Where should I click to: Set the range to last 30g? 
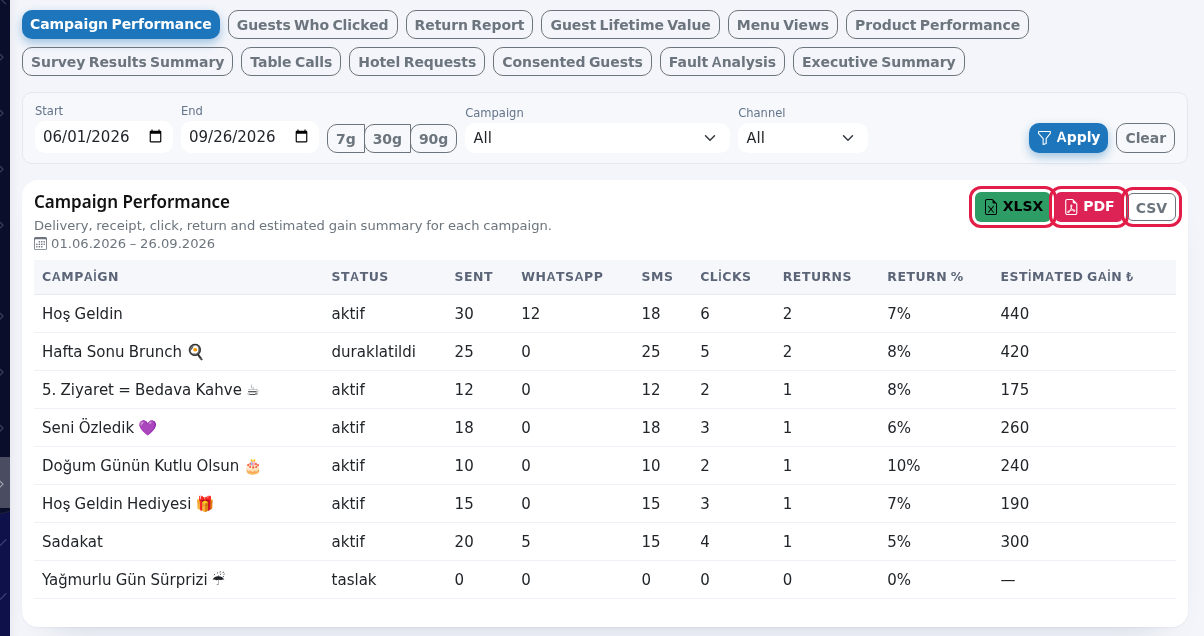pos(387,139)
